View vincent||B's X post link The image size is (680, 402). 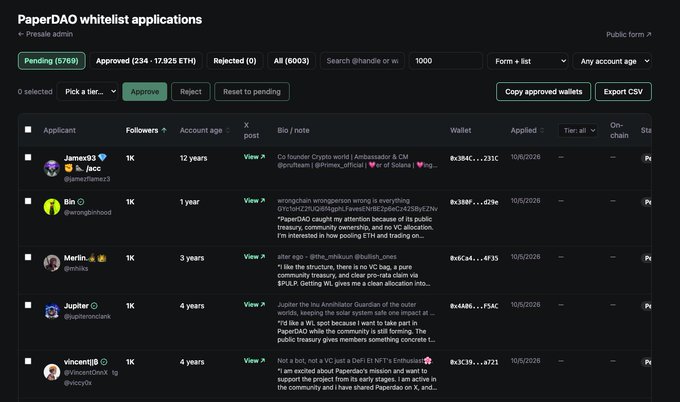tap(254, 361)
